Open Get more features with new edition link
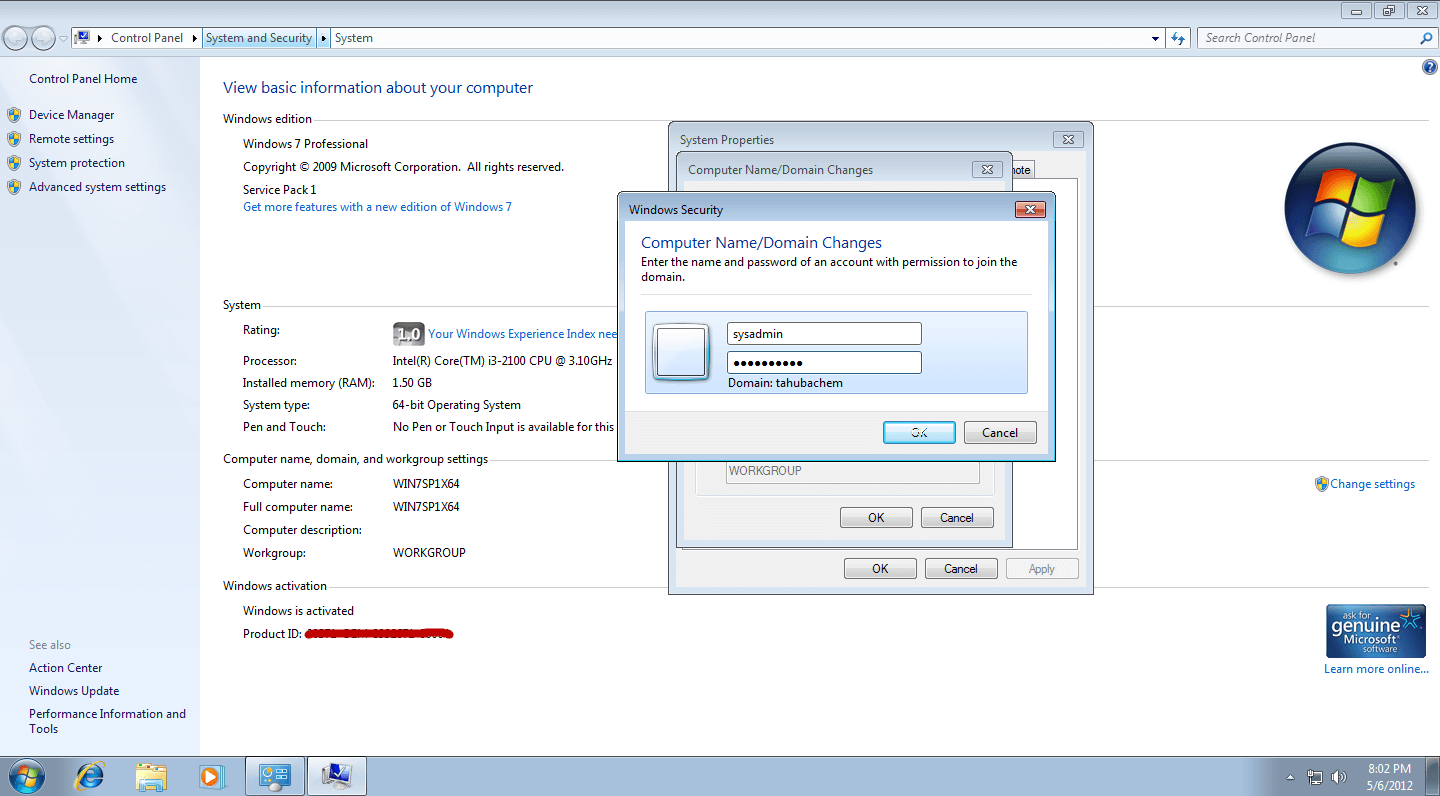 (377, 207)
